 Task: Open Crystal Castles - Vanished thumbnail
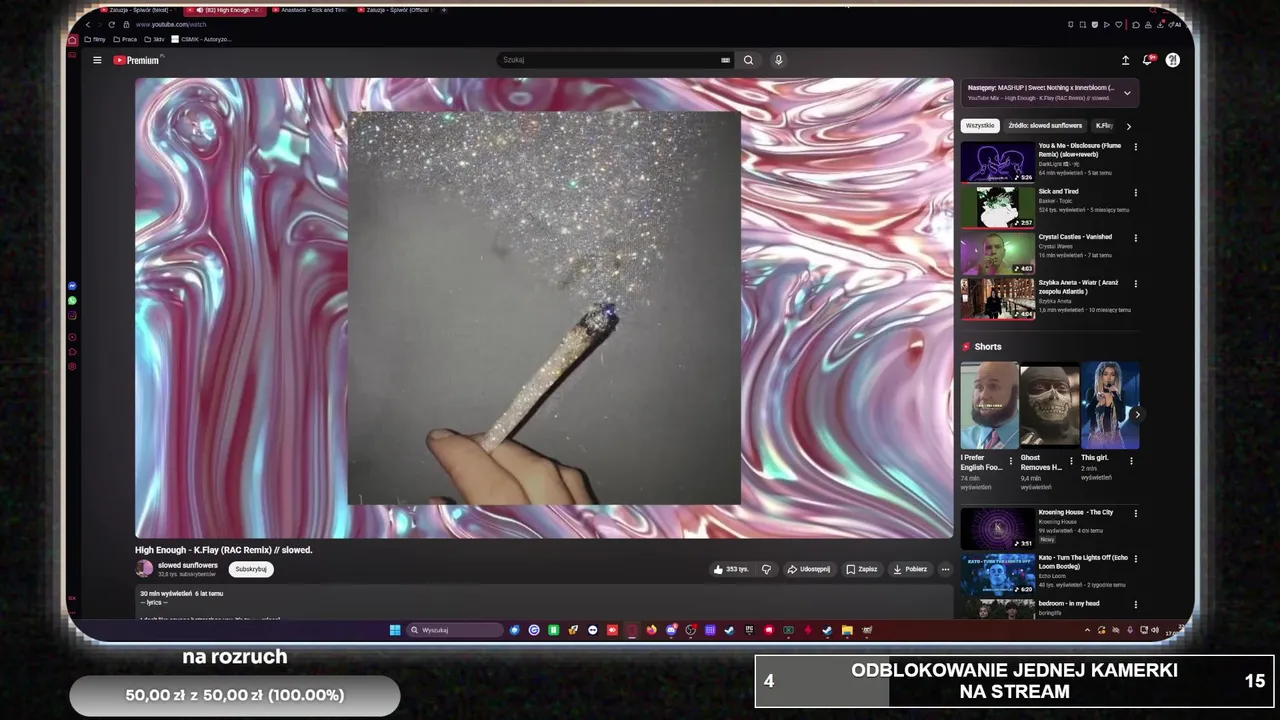coord(997,253)
